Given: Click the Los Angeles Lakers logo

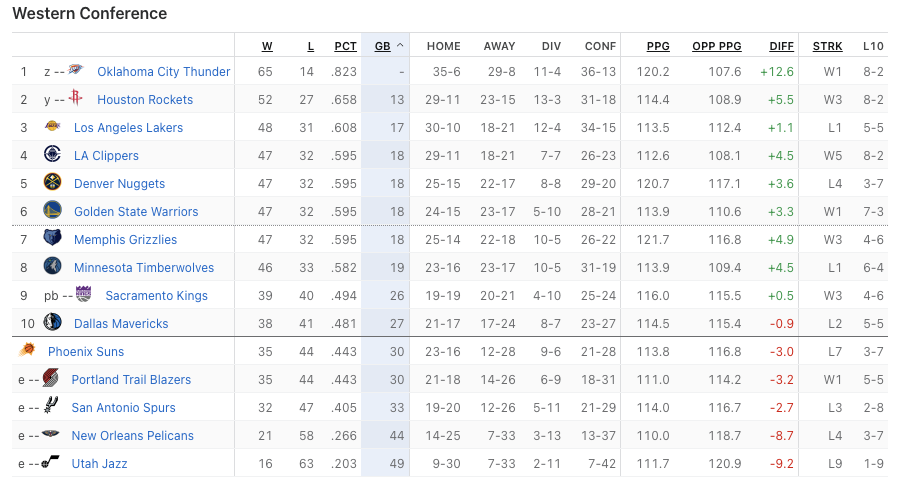Looking at the screenshot, I should pyautogui.click(x=52, y=126).
